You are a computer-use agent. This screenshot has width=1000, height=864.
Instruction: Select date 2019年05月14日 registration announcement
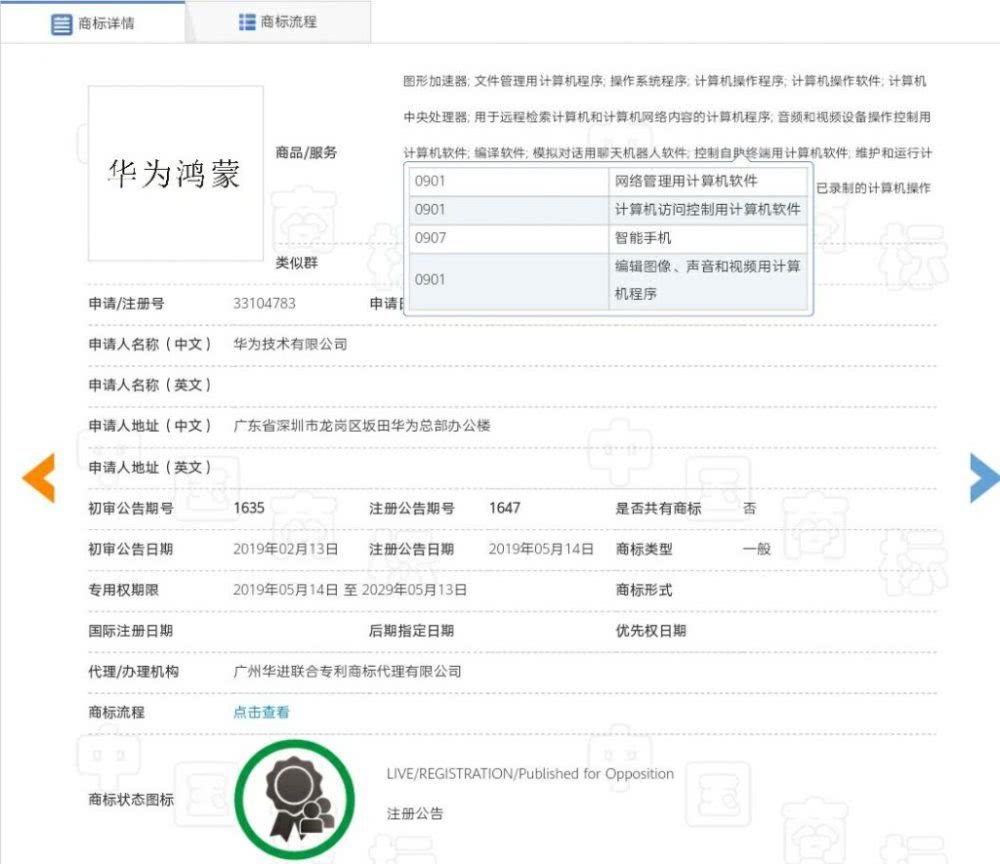(541, 549)
